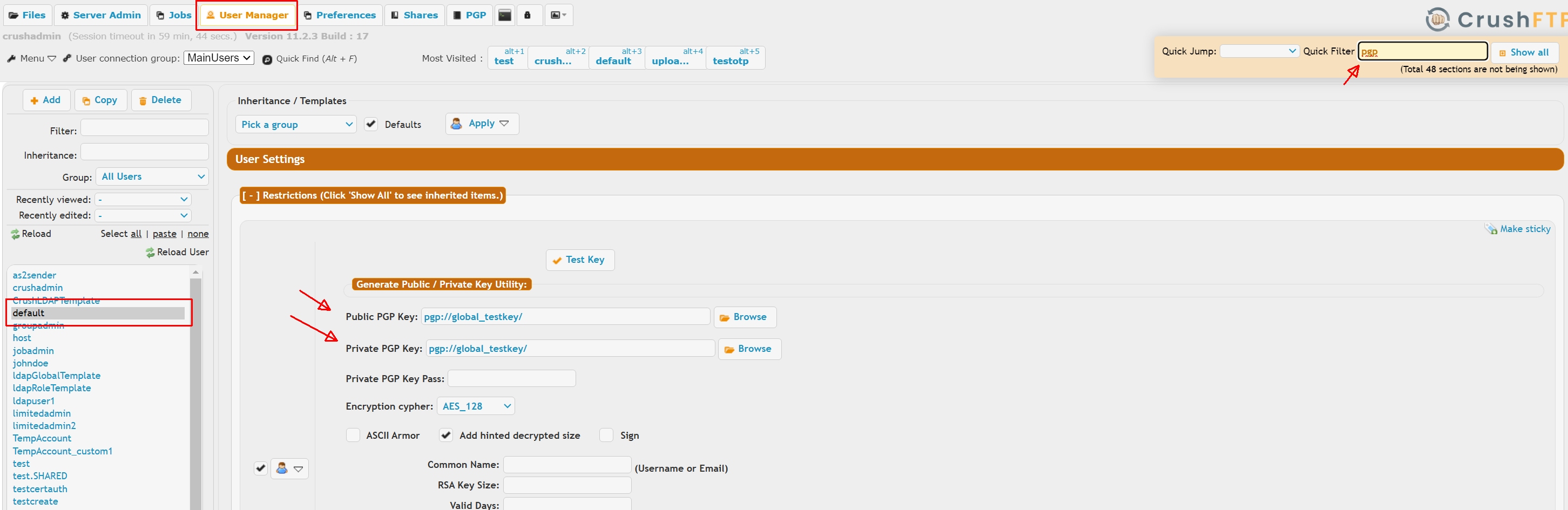Open the PGP tab

tap(469, 15)
